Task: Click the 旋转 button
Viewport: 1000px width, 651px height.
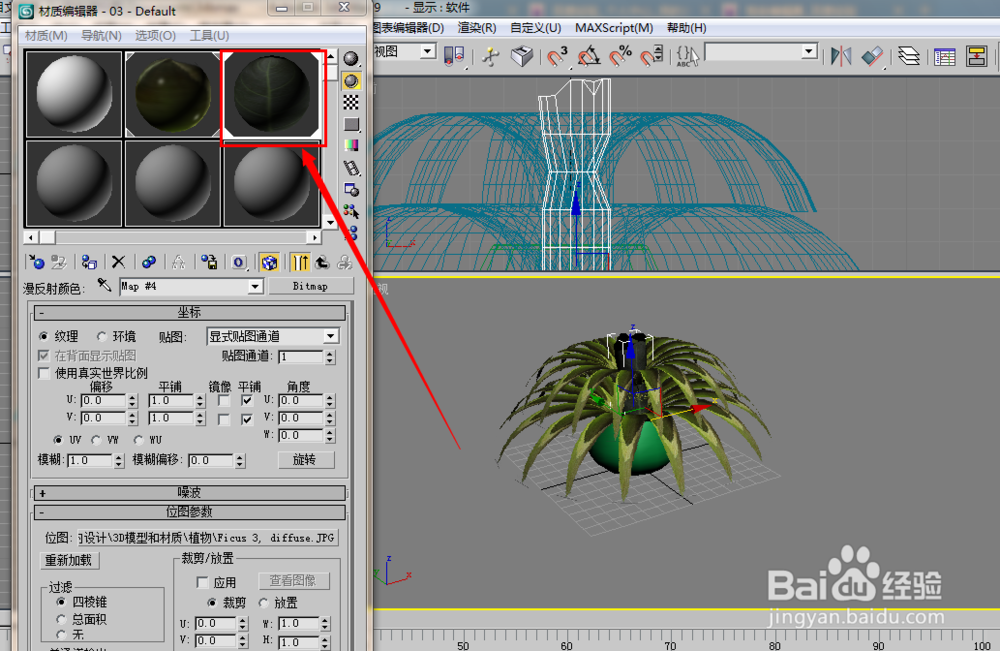Action: tap(305, 460)
